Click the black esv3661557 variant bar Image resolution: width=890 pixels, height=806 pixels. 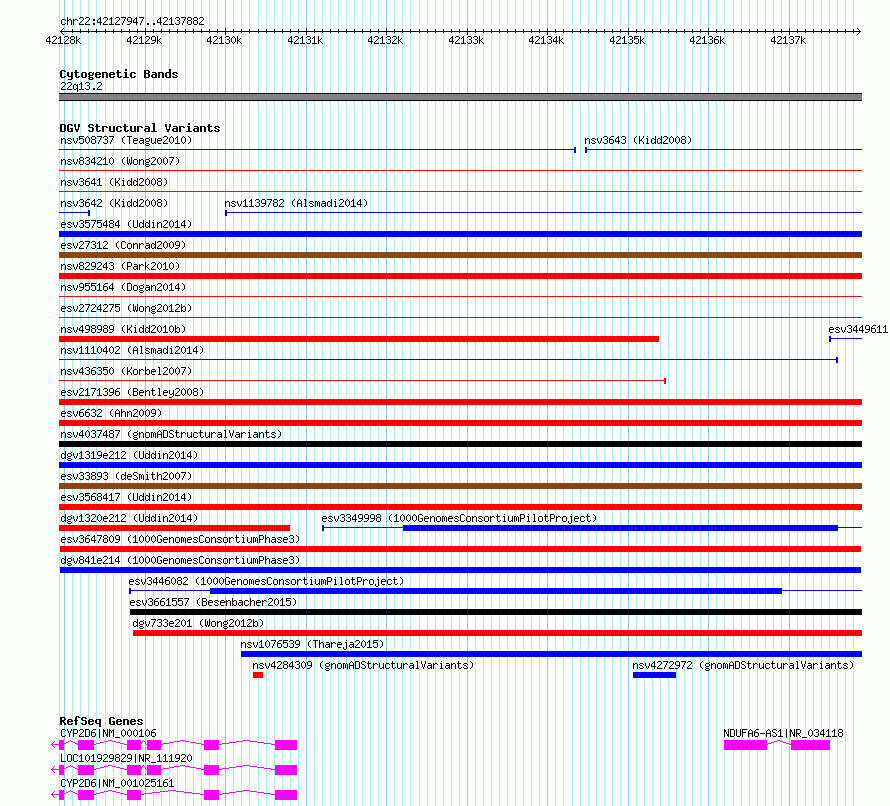(496, 612)
